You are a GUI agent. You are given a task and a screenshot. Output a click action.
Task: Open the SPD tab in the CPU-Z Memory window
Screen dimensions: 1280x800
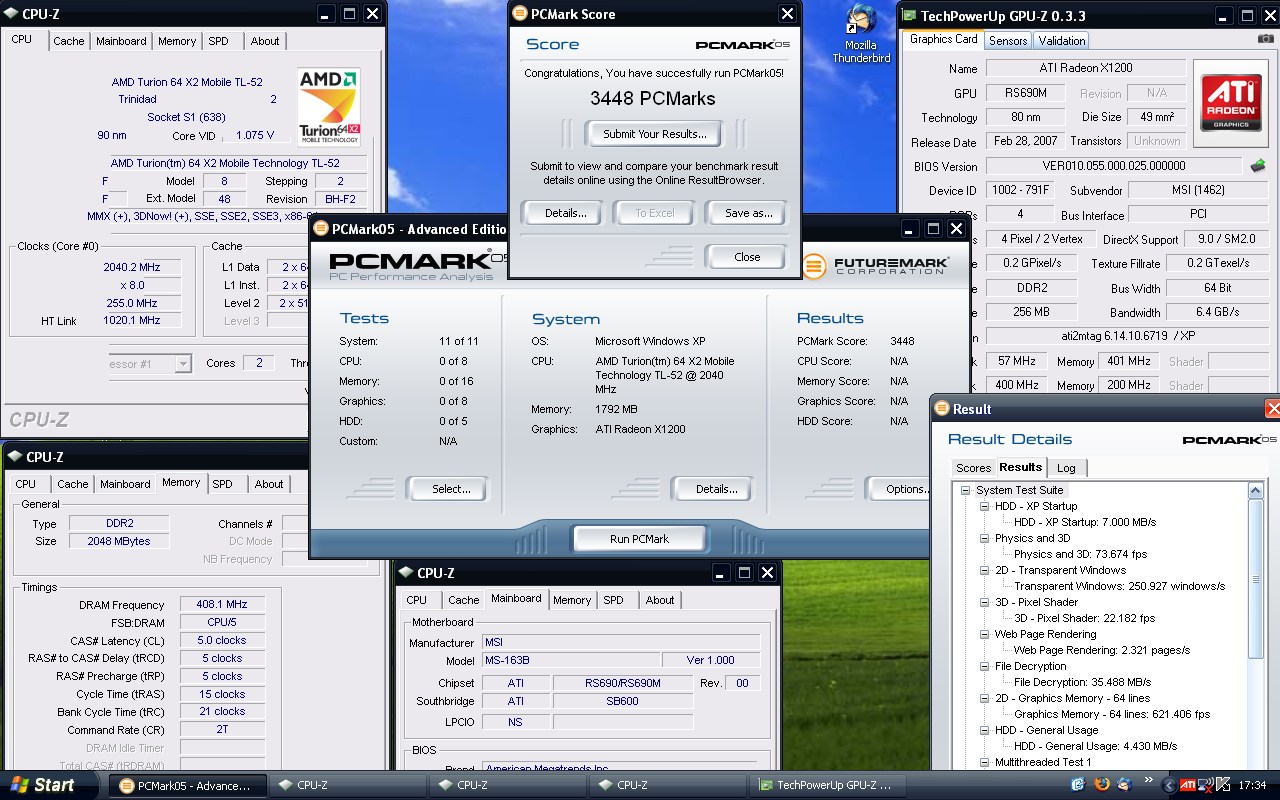[x=223, y=484]
